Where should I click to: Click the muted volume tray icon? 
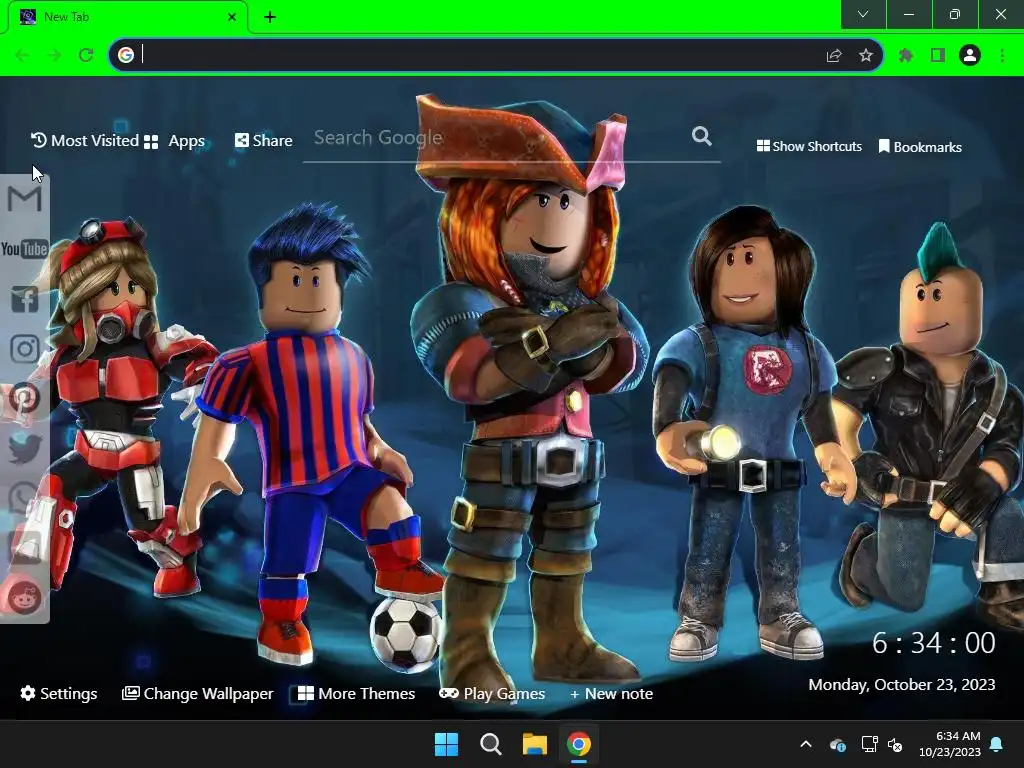point(895,744)
